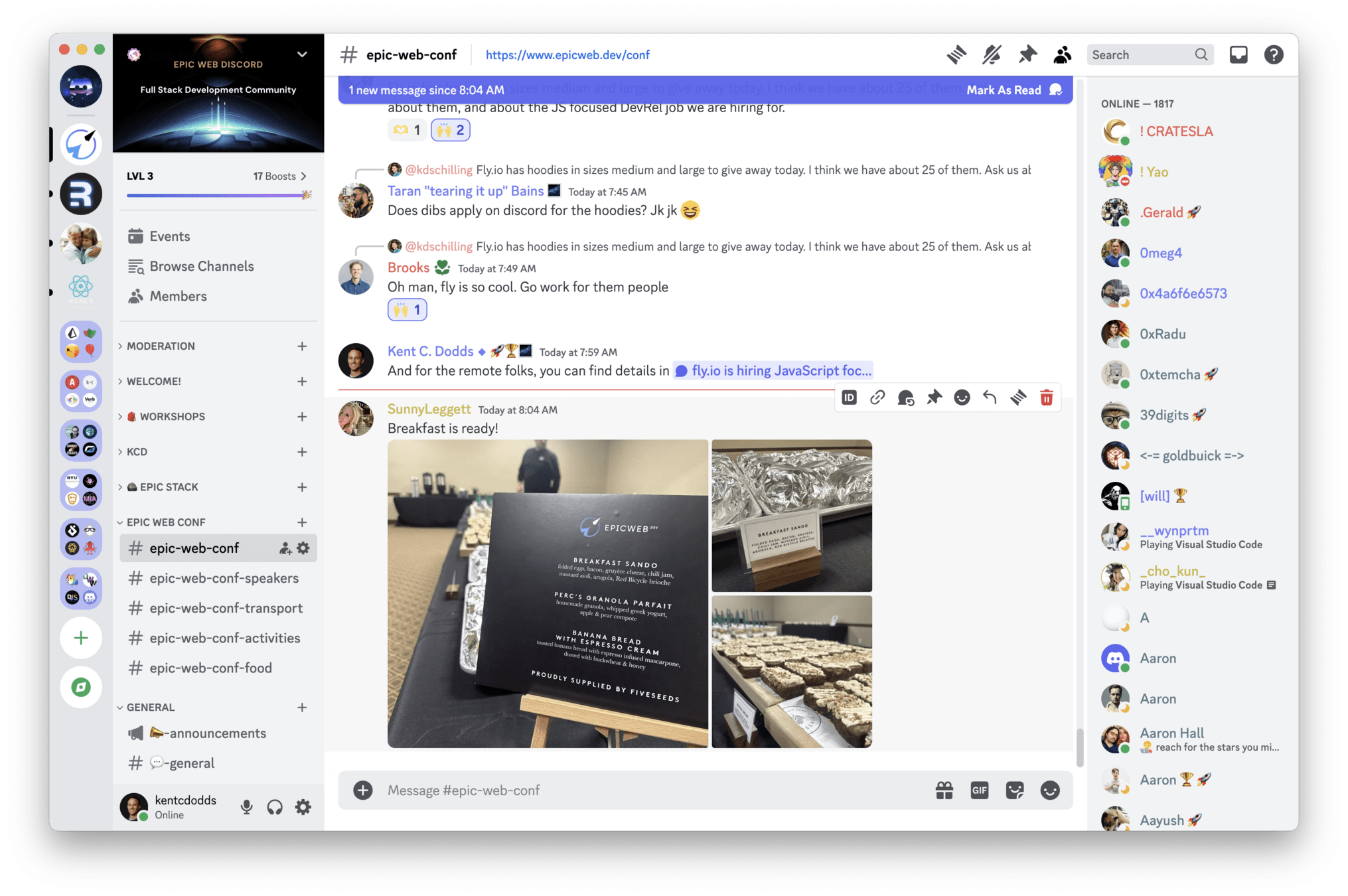Delete SunnyLeggett's message with the trash icon
Viewport: 1348px width, 896px height.
point(1046,398)
